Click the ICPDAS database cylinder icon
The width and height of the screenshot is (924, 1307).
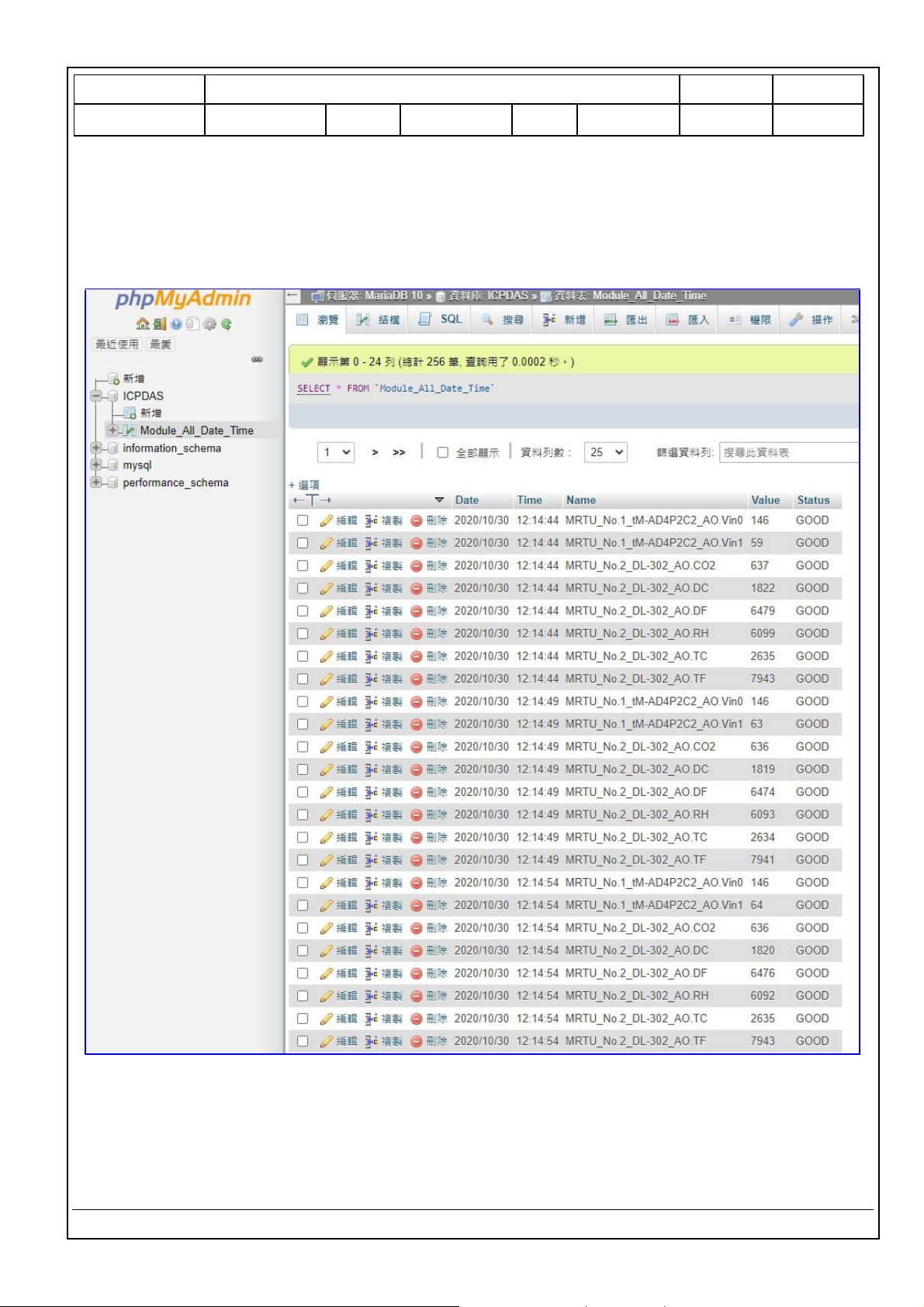[113, 396]
